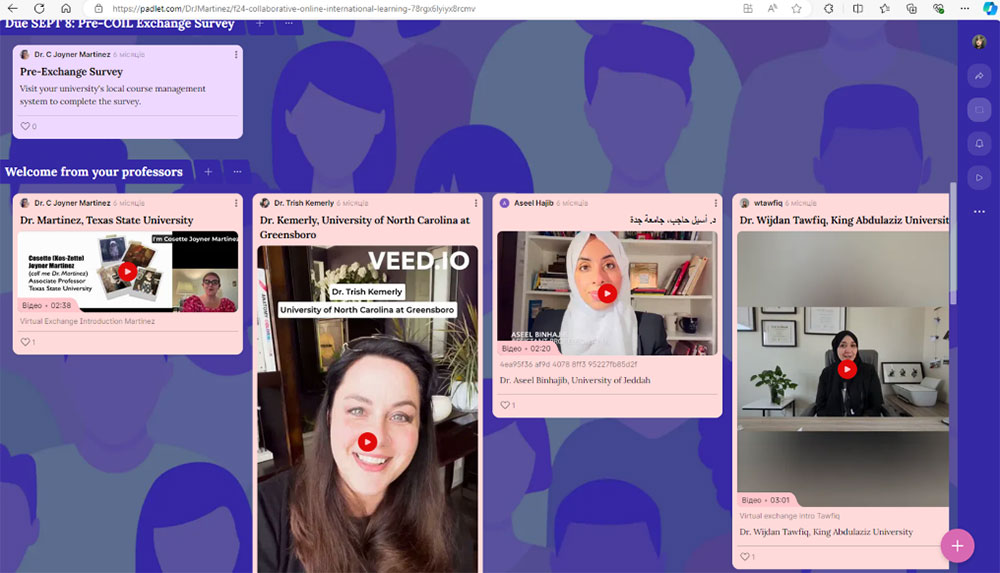Like the Dr. Wijdan Tawfiq post

pos(747,557)
